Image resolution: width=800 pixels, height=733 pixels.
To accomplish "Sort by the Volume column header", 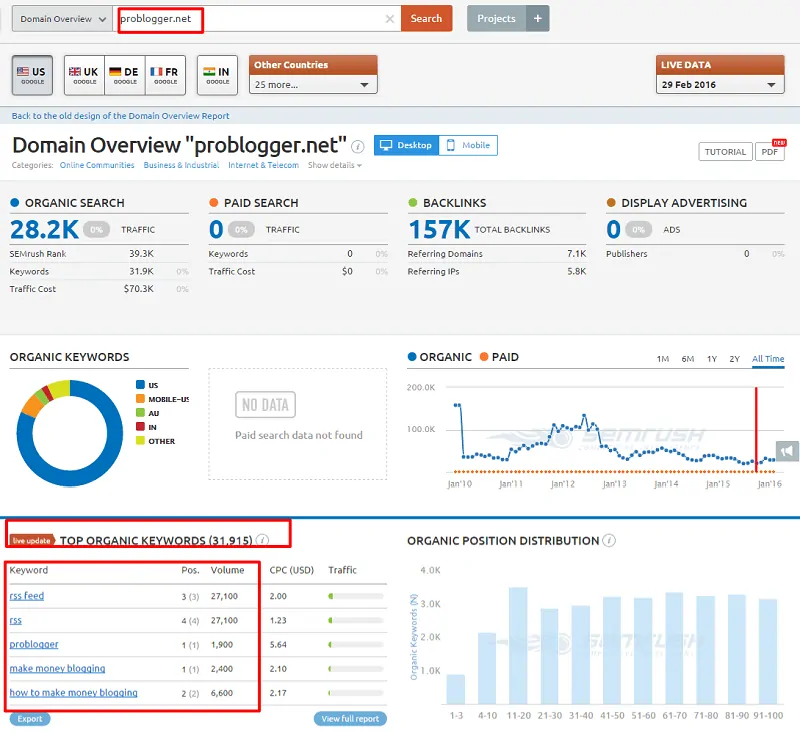I will (228, 570).
